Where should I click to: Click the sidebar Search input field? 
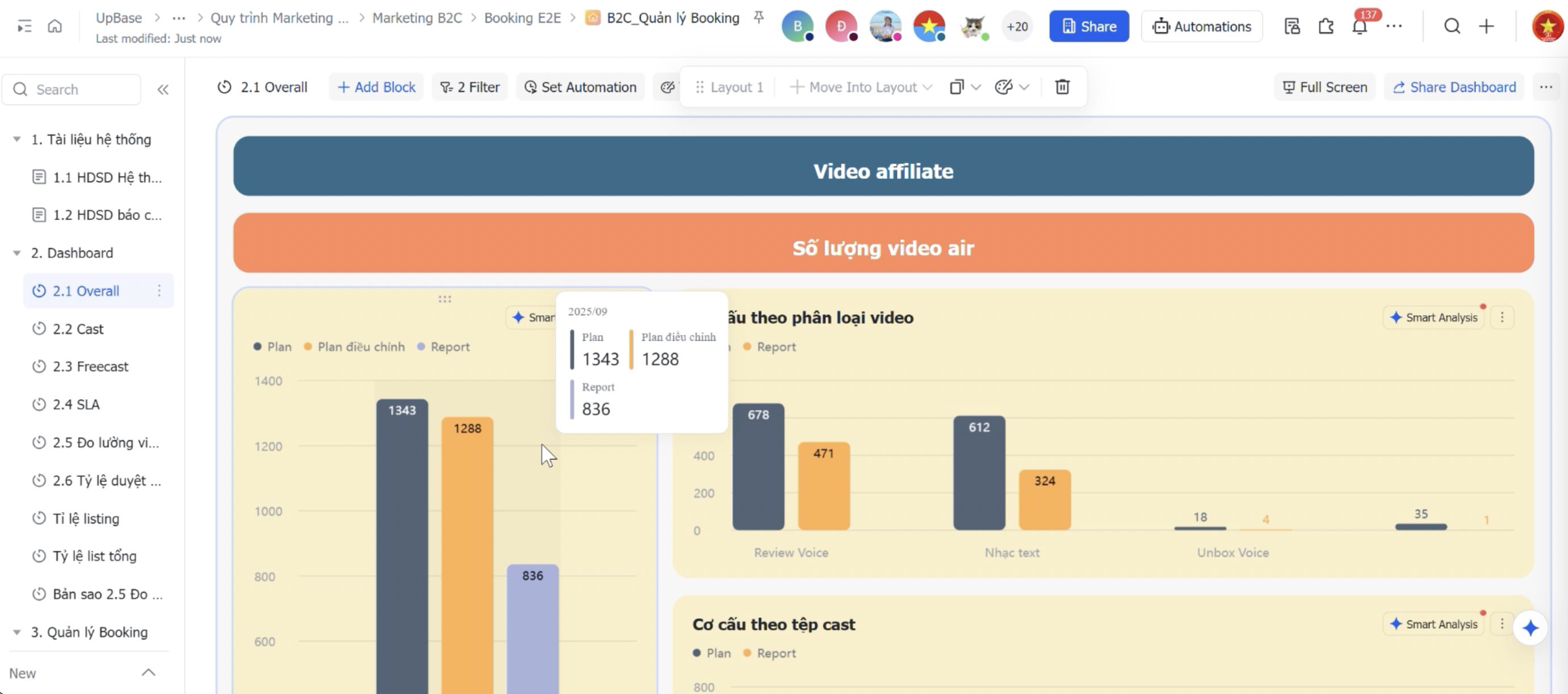79,89
